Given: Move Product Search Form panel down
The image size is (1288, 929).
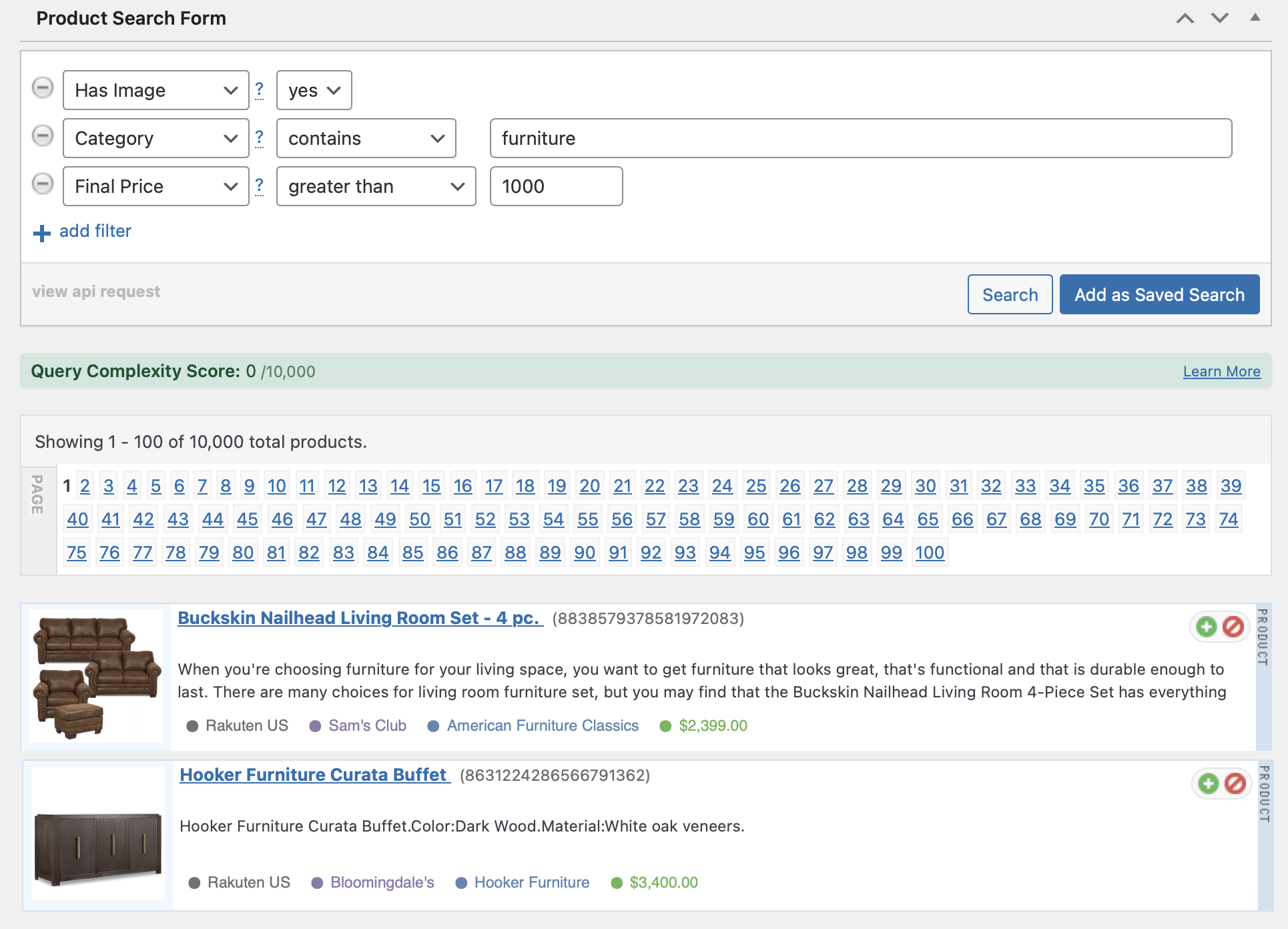Looking at the screenshot, I should click(1220, 19).
